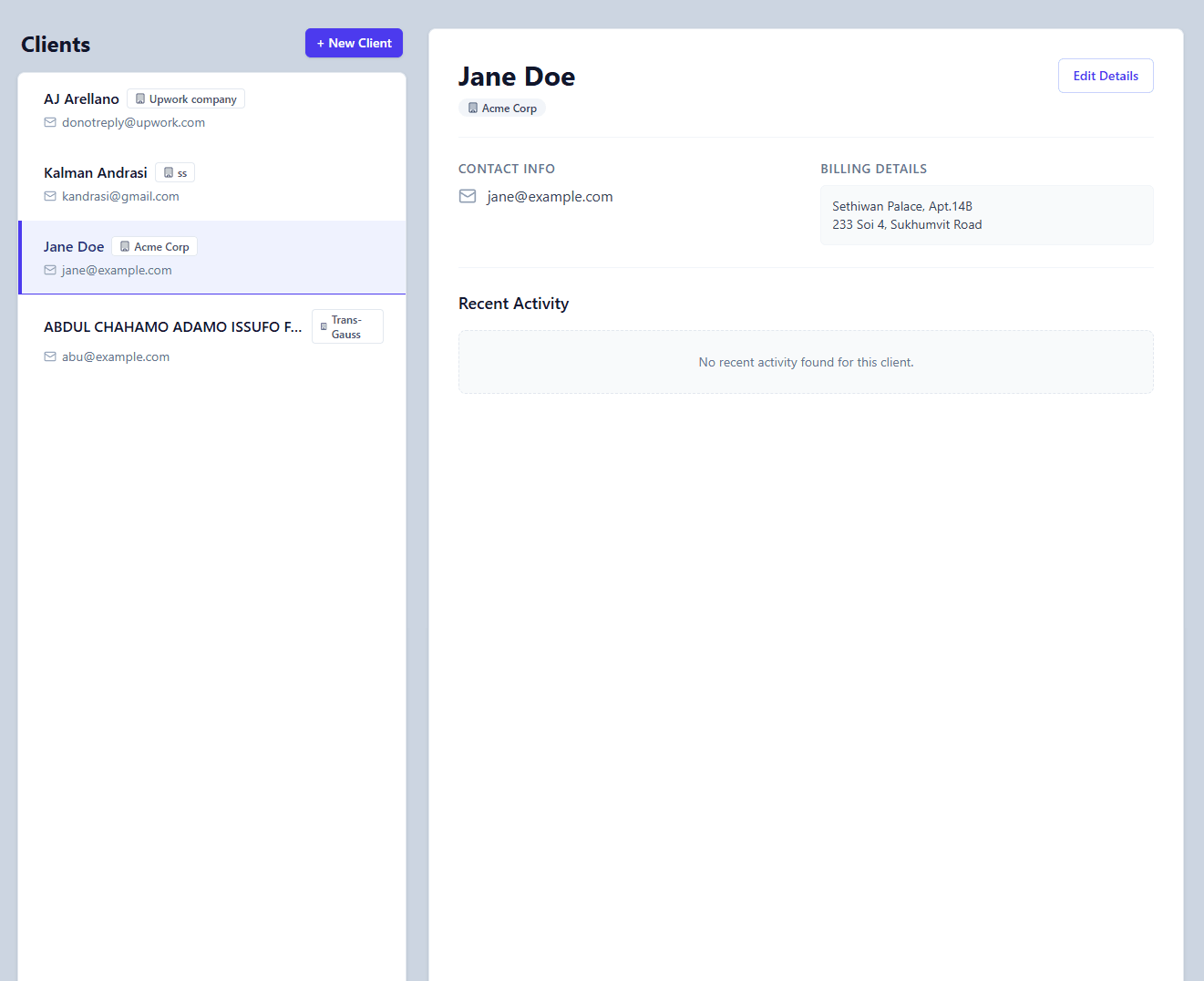The width and height of the screenshot is (1204, 981).
Task: Click the Sethiwan Palace billing address box
Action: coord(987,215)
